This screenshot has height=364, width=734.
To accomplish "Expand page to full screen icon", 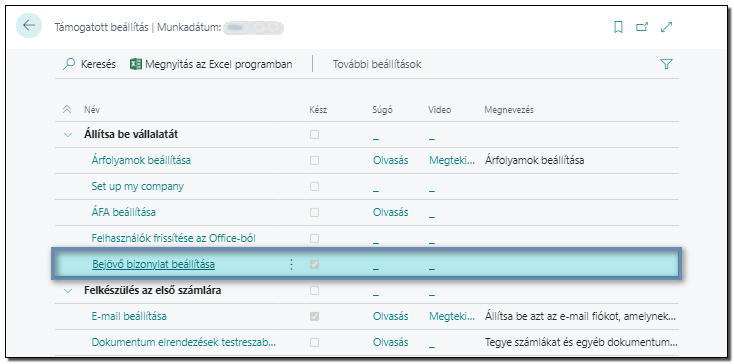I will tap(666, 28).
